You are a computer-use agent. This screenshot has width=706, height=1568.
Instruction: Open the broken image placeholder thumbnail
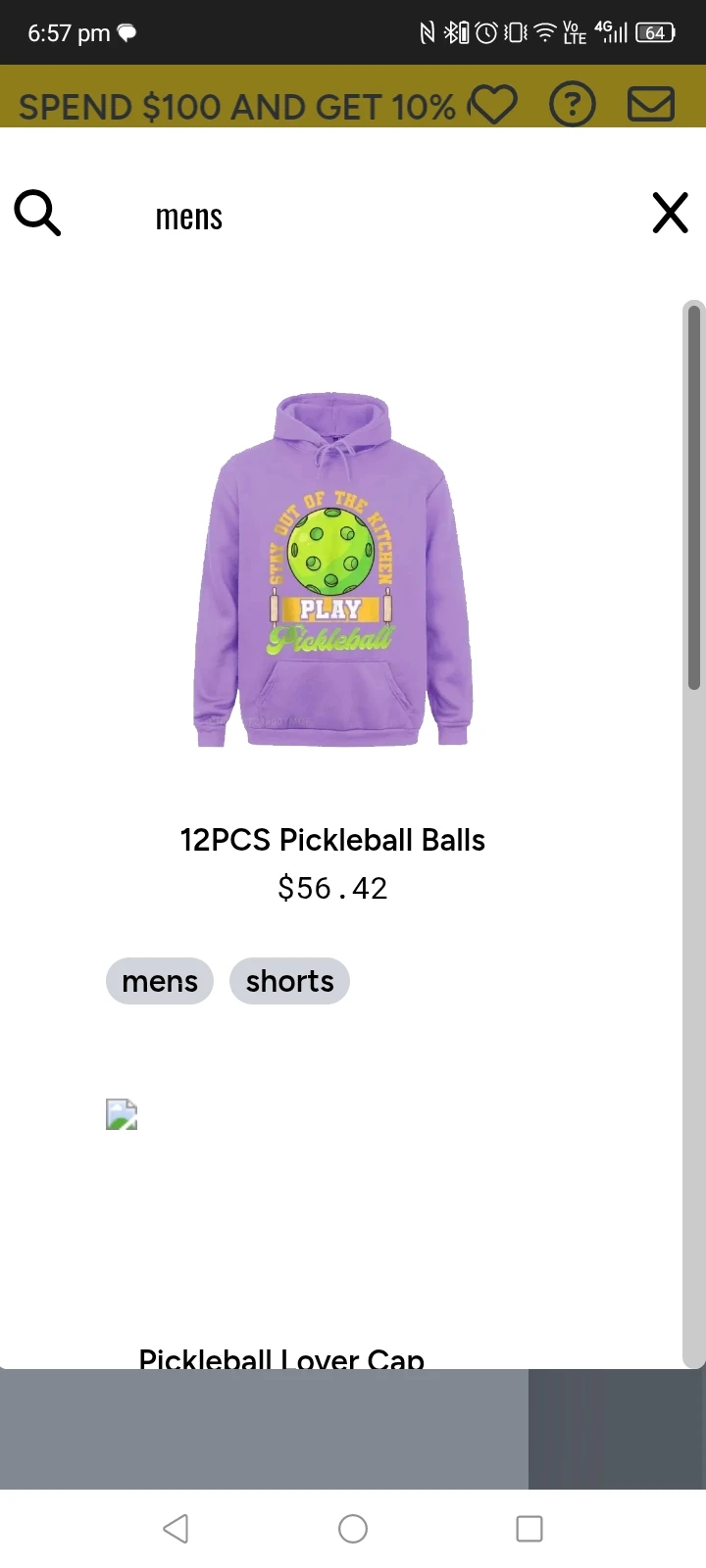pyautogui.click(x=122, y=1114)
